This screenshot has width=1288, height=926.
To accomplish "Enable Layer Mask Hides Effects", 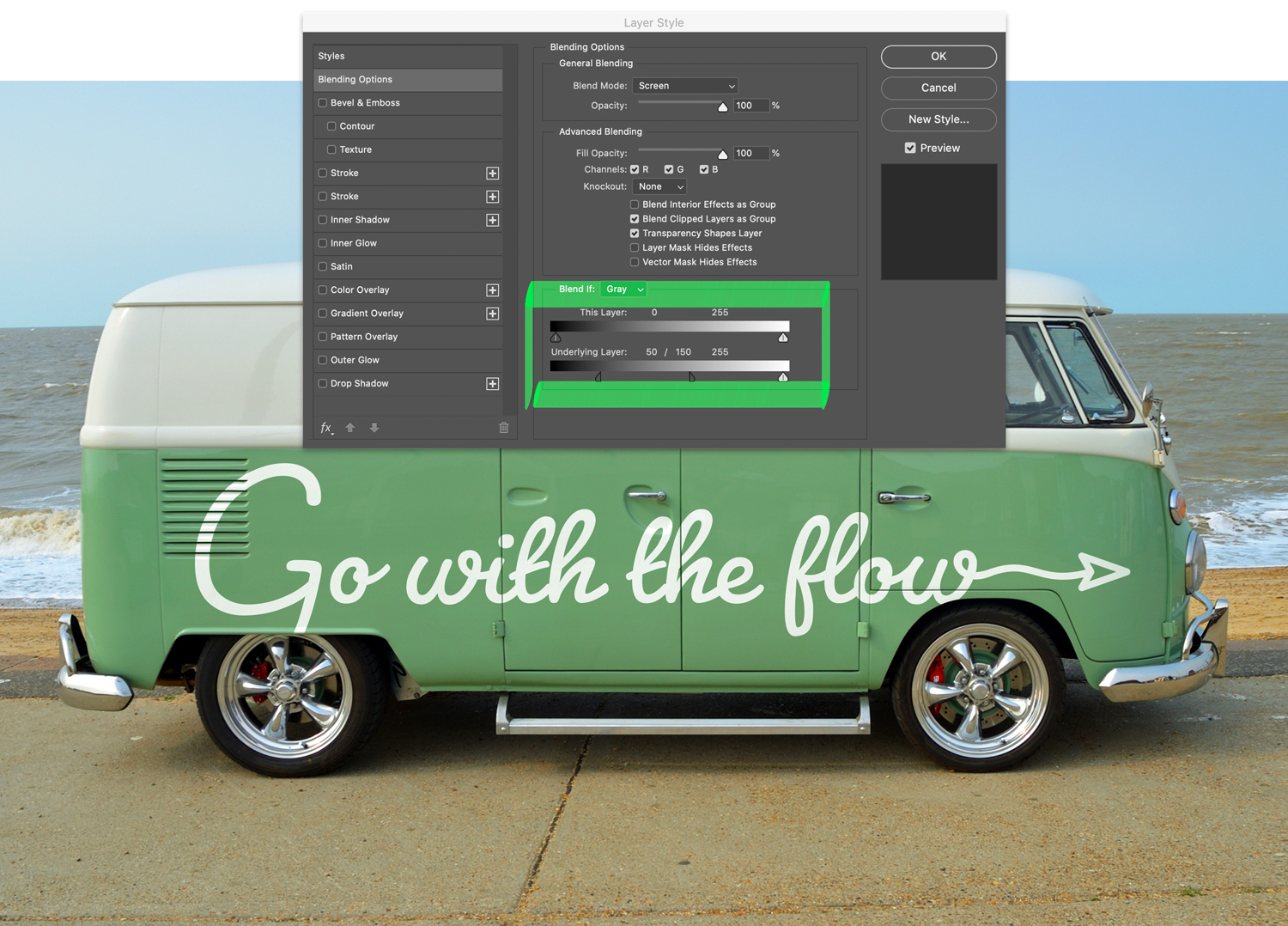I will click(634, 247).
